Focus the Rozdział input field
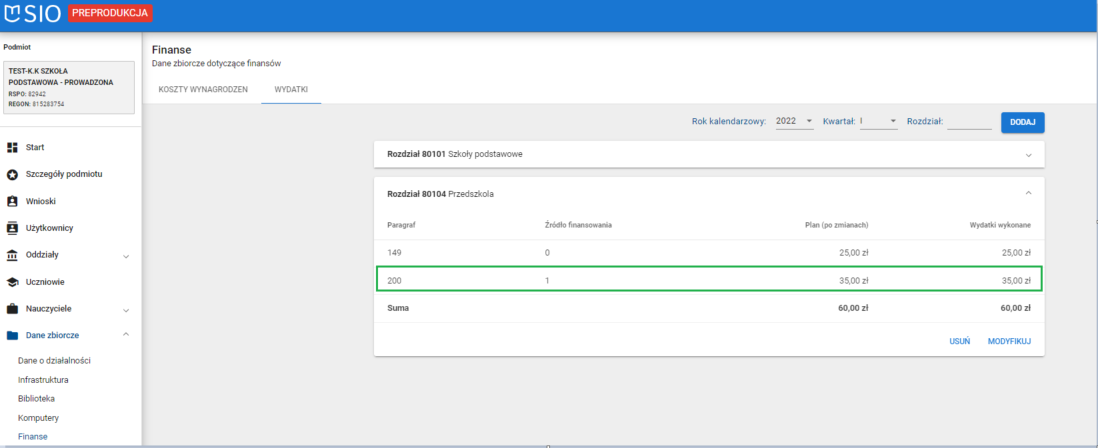 pyautogui.click(x=968, y=121)
